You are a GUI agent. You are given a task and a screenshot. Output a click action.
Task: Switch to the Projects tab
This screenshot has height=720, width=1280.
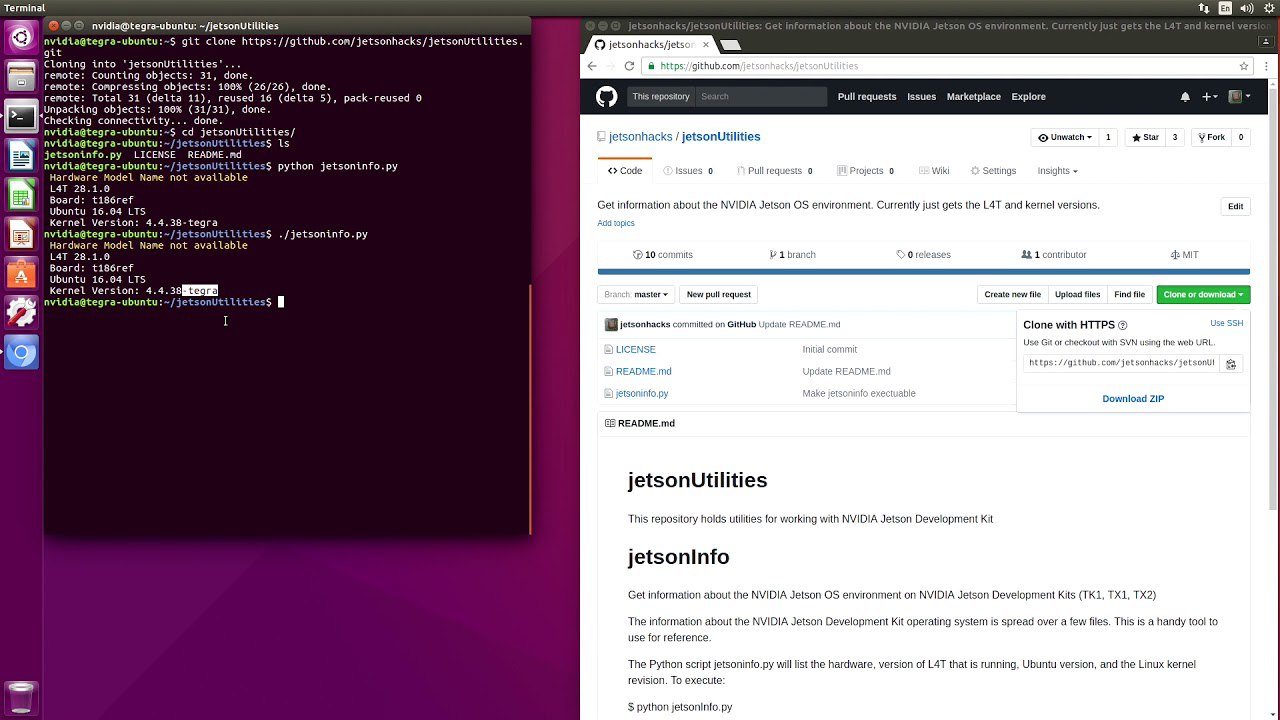pyautogui.click(x=865, y=171)
